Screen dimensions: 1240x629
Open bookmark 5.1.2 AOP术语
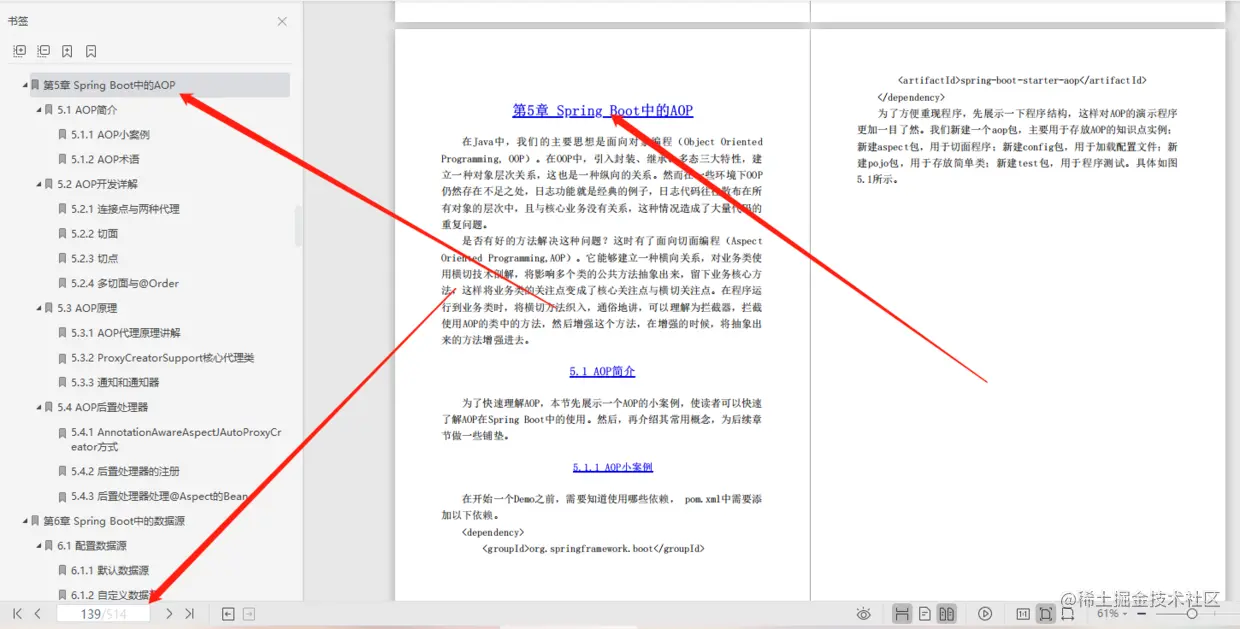(x=105, y=159)
